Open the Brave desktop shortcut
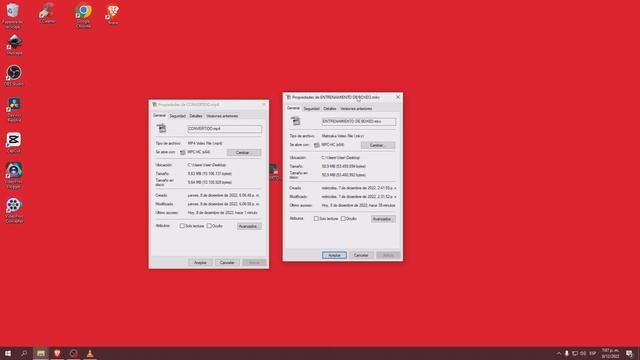The height and width of the screenshot is (360, 640). click(x=113, y=15)
